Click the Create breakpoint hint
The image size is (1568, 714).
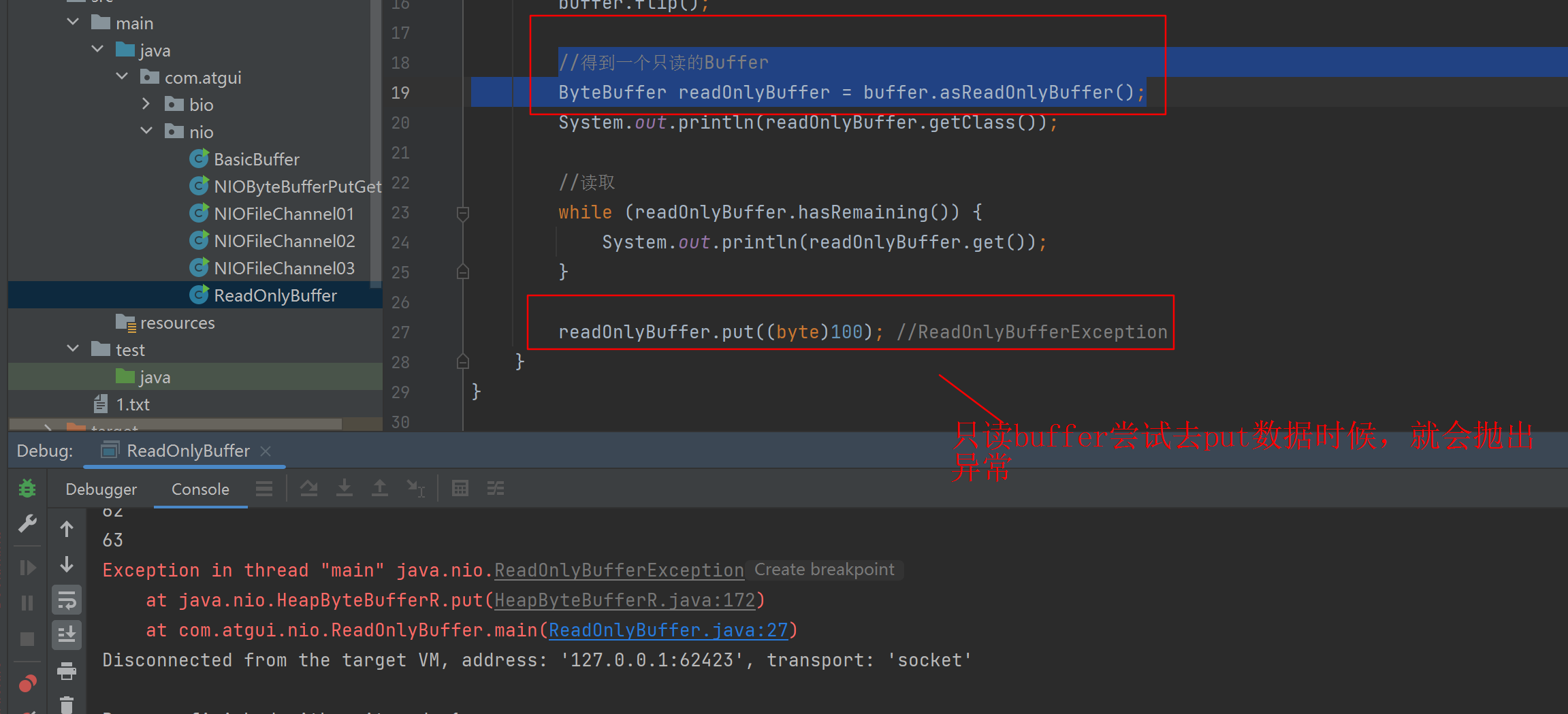click(x=825, y=570)
